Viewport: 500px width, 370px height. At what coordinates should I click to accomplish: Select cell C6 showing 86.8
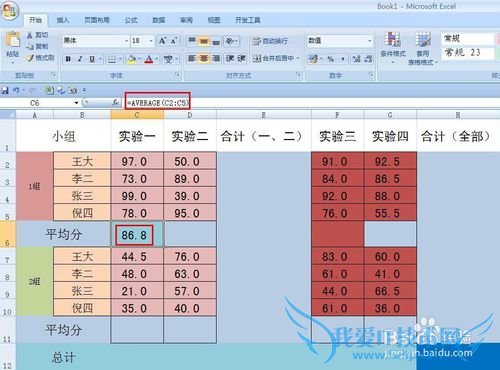(x=137, y=234)
